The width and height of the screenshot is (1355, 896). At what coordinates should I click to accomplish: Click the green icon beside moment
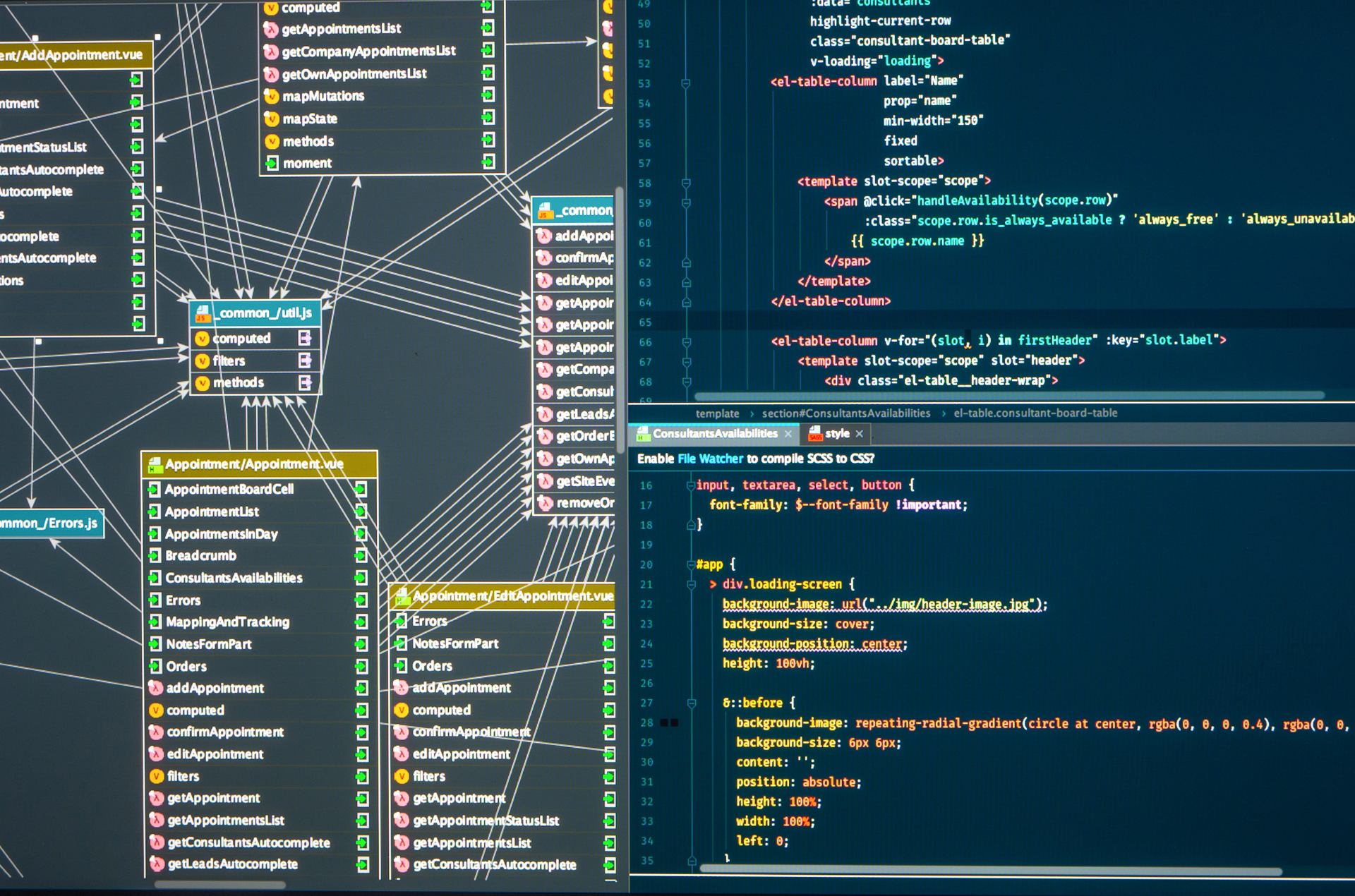[272, 164]
